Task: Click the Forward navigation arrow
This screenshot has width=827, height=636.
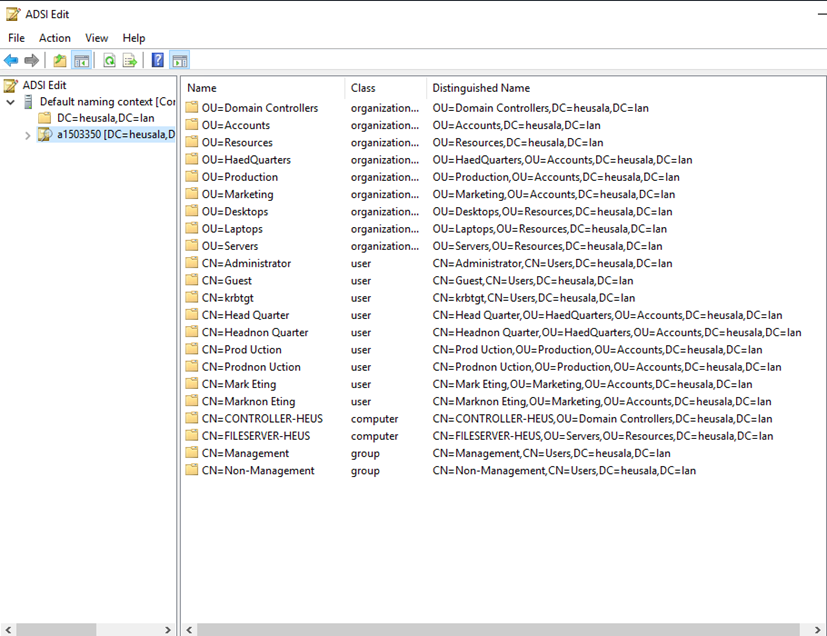Action: [32, 59]
